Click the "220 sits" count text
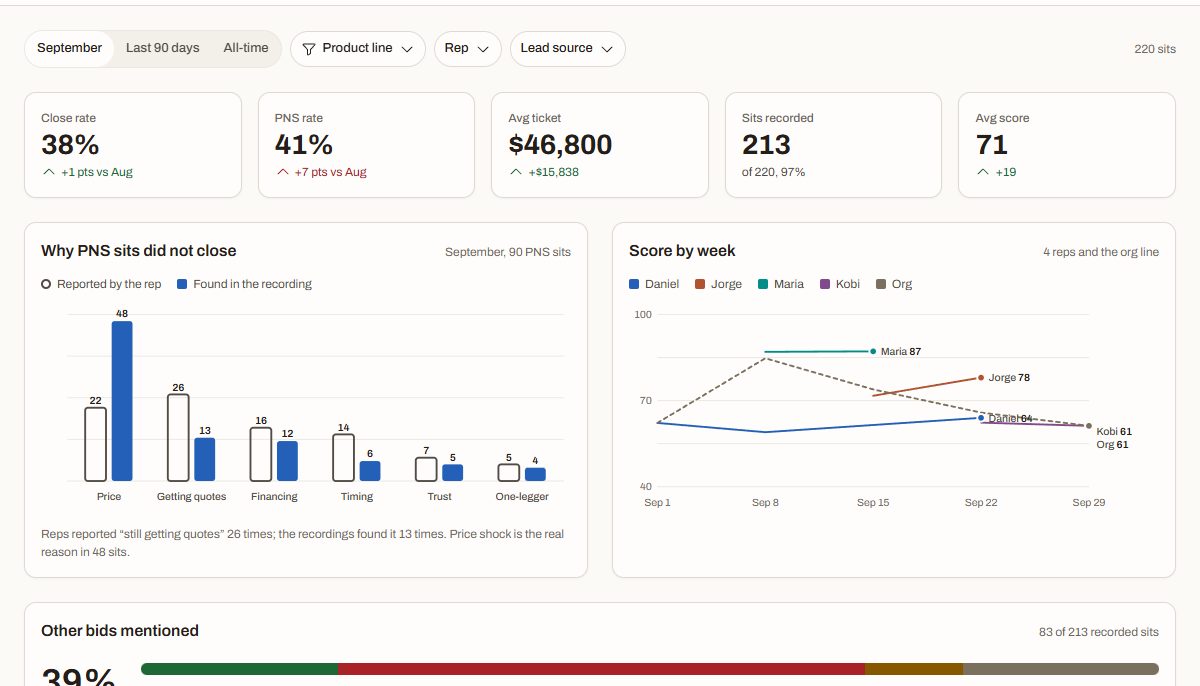Viewport: 1200px width, 686px height. coord(1155,49)
